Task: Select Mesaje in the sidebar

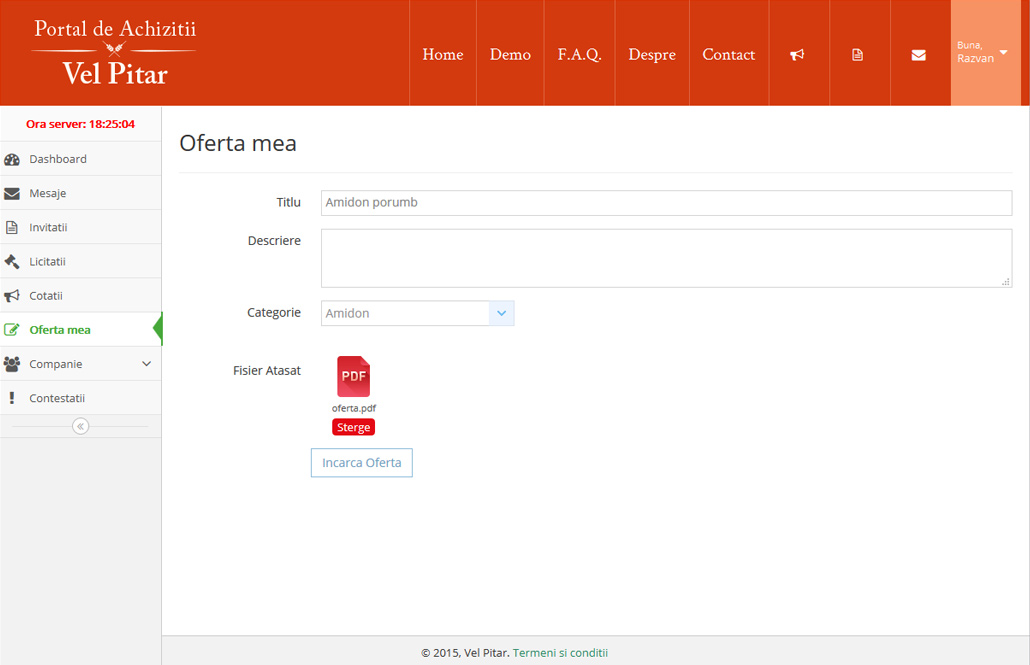Action: [81, 193]
